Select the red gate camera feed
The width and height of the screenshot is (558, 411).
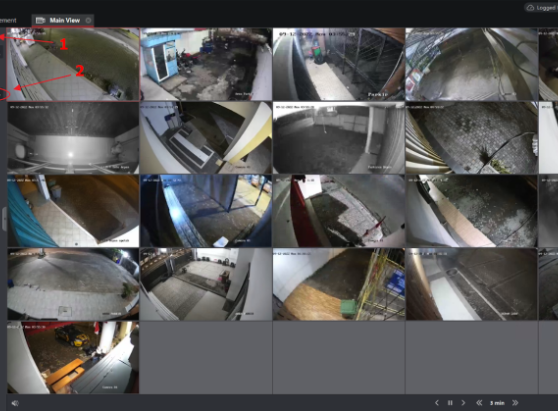coord(339,211)
